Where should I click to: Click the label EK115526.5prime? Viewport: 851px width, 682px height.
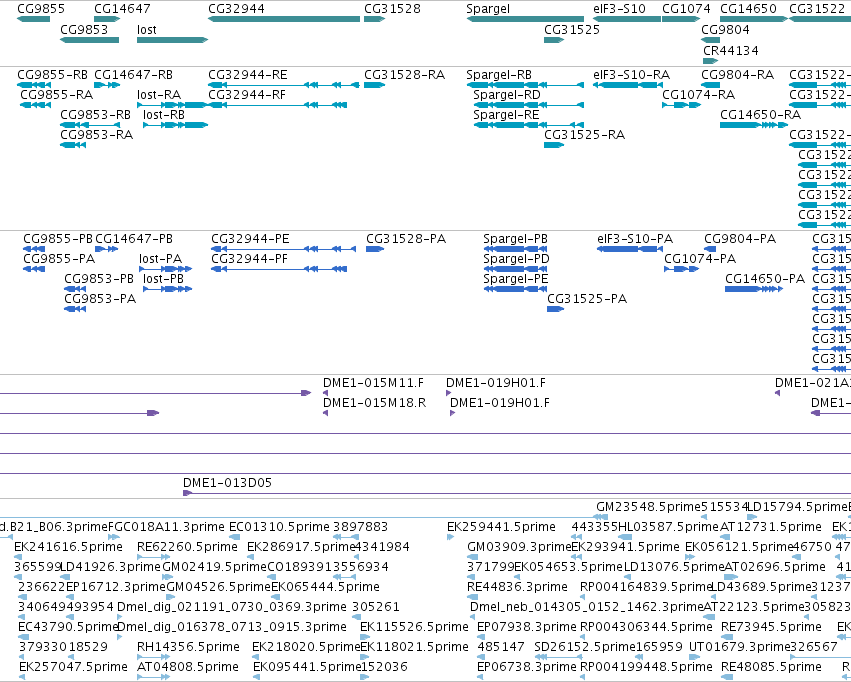(414, 627)
